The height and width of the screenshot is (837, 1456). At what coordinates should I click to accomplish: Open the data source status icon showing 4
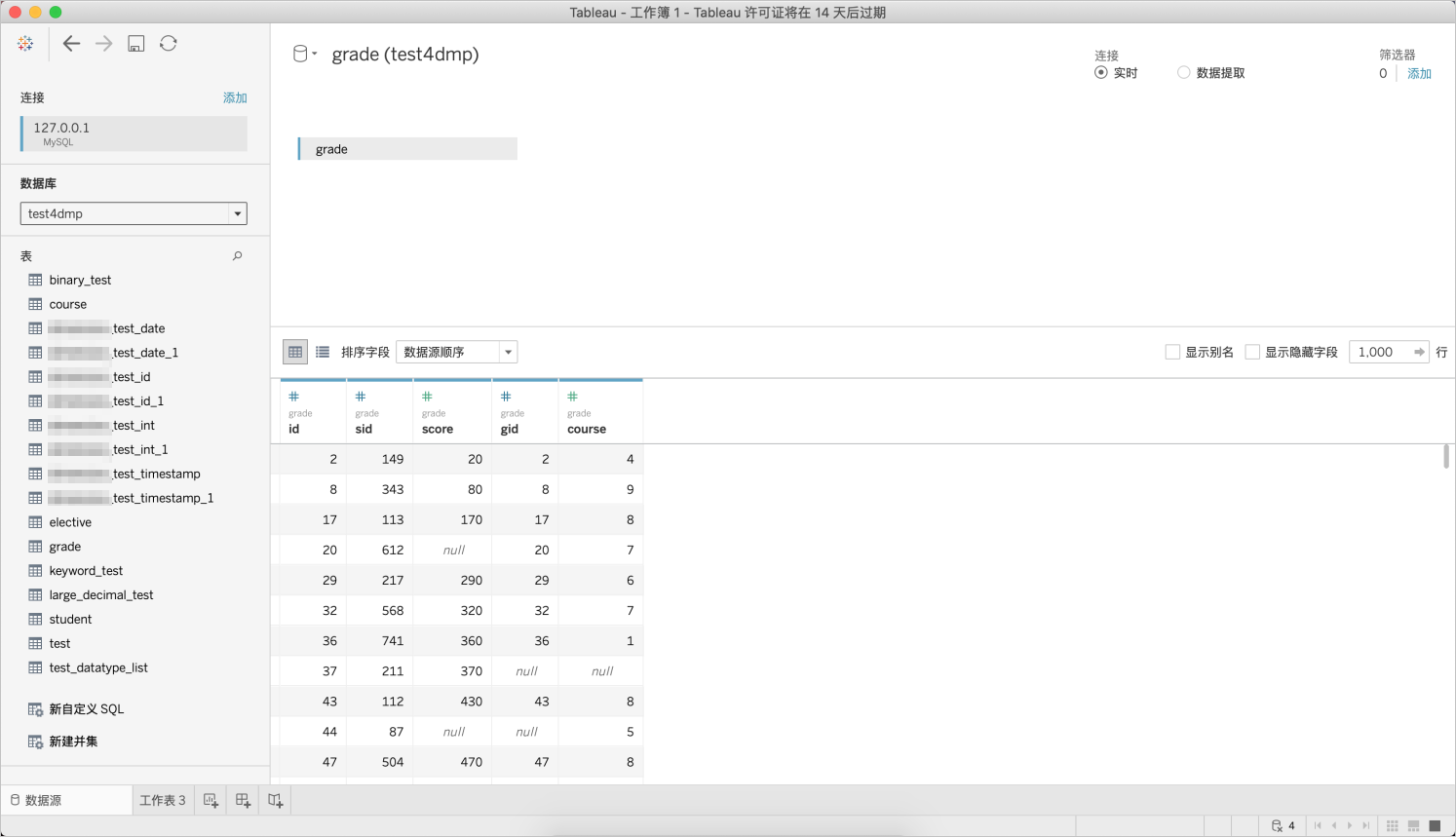tap(1283, 825)
